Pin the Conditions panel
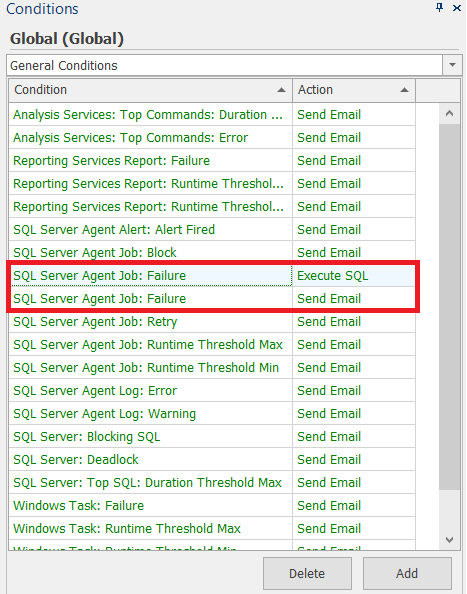467x594 pixels. (439, 8)
